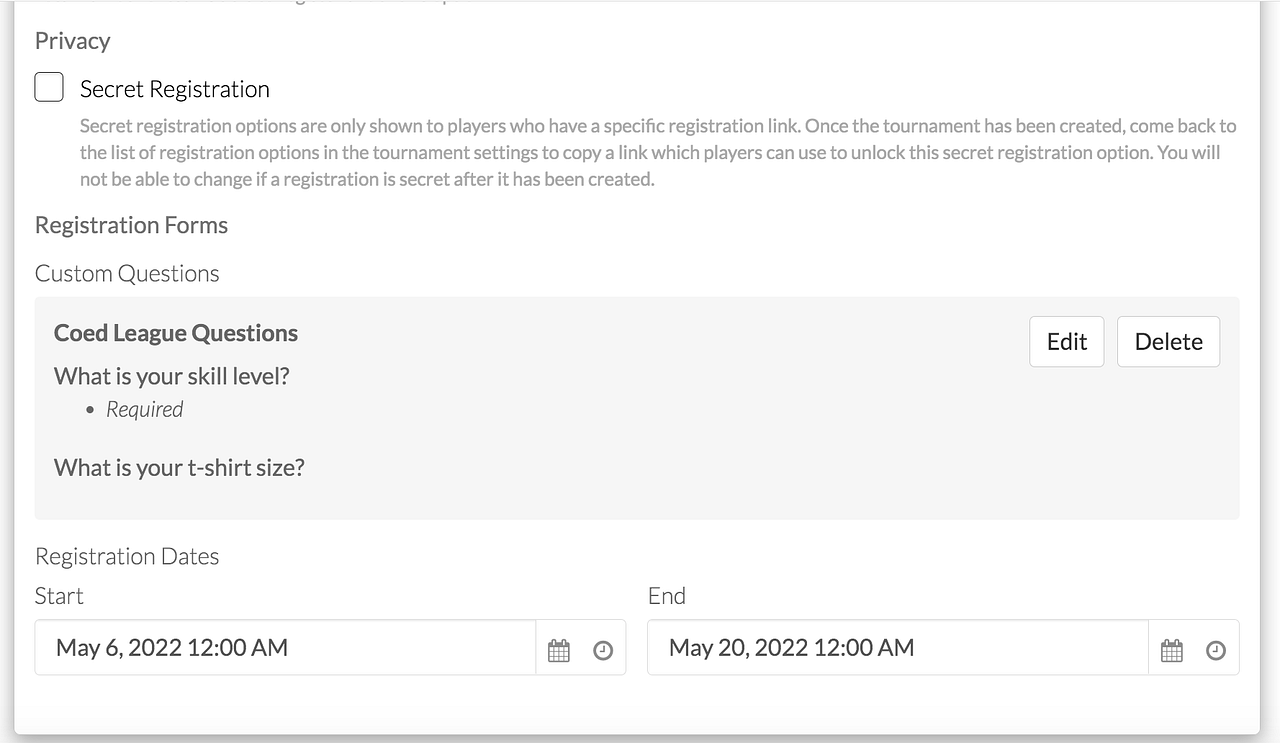Open the Start time clock picker
Screen dimensions: 1280x743
(x=603, y=650)
